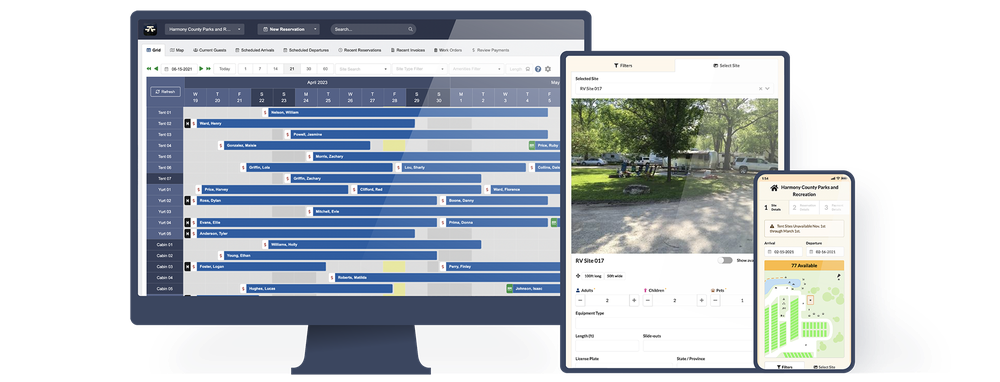Click the picnic table logo icon
The height and width of the screenshot is (382, 1000).
151,29
